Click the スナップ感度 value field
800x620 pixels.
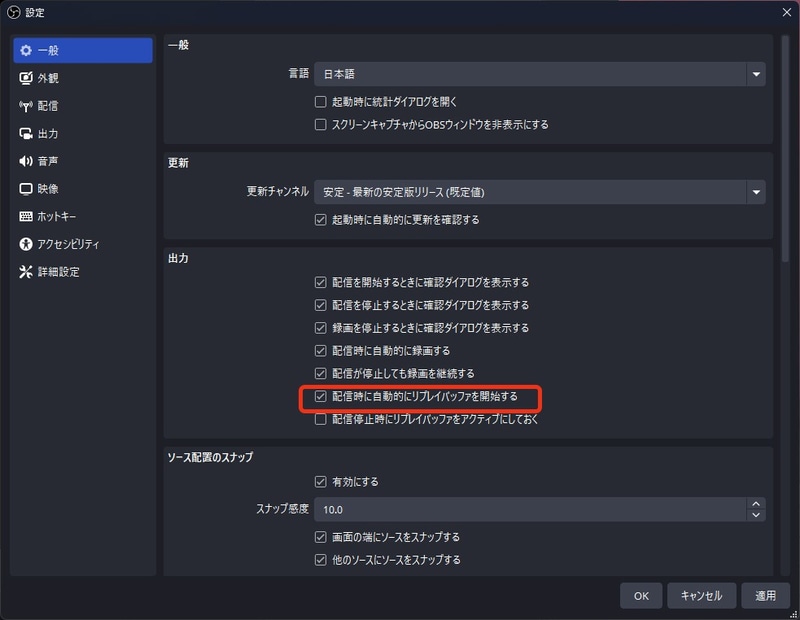(530, 509)
